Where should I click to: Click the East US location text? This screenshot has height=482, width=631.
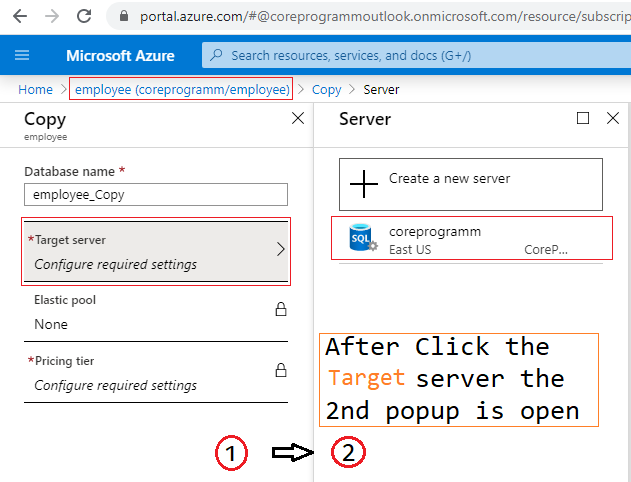coord(410,249)
